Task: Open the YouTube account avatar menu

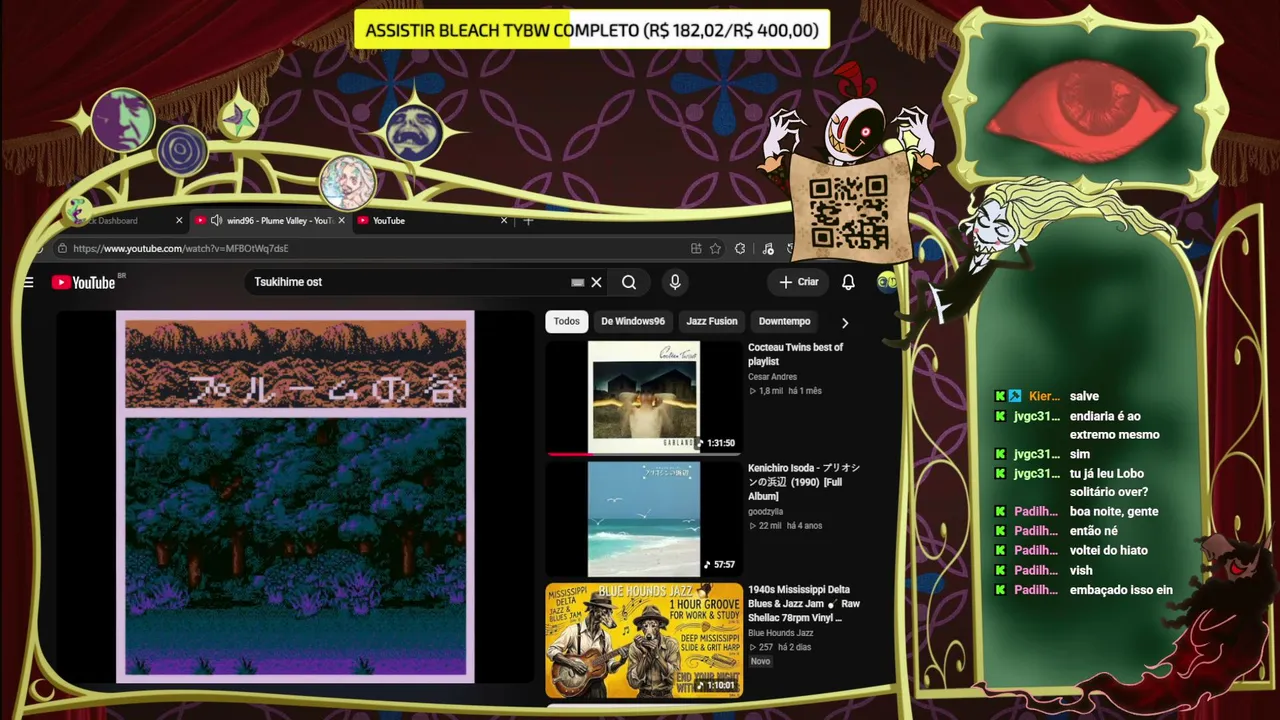Action: coord(887,282)
